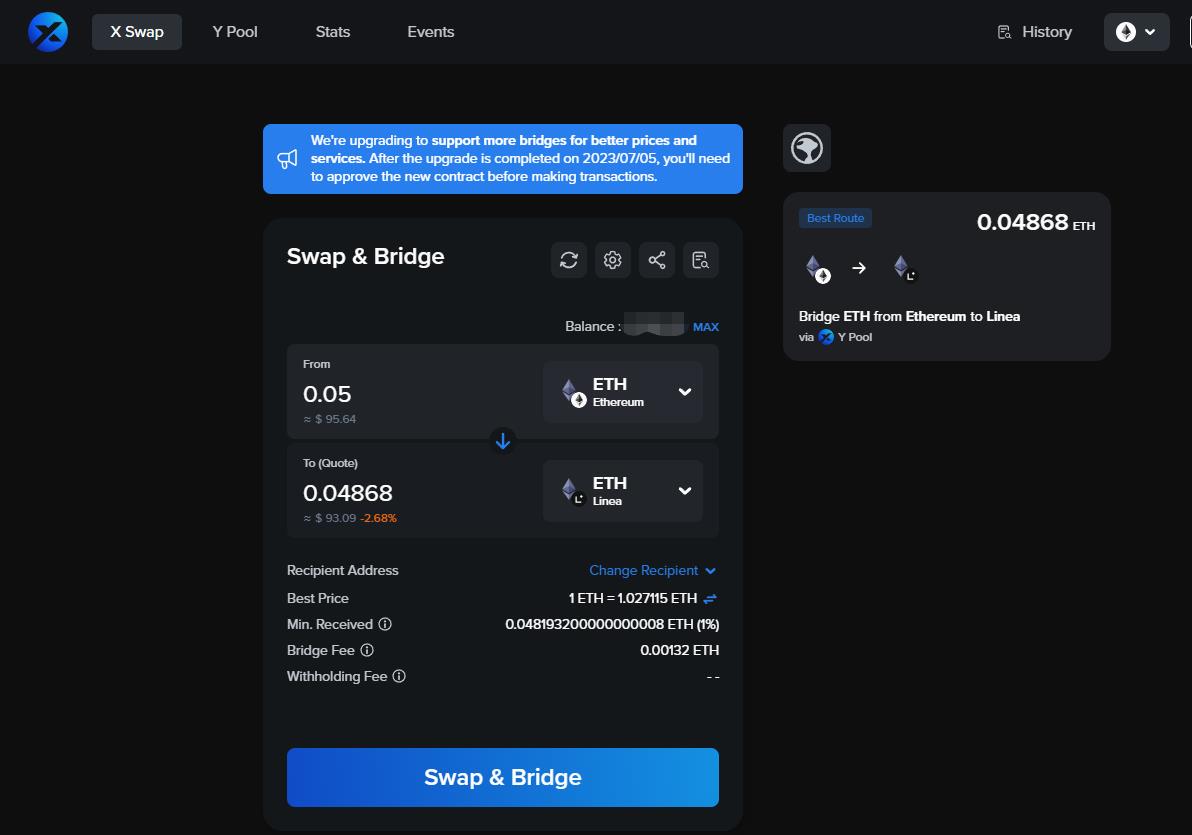
Task: Share this swap via share icon
Action: tap(657, 260)
